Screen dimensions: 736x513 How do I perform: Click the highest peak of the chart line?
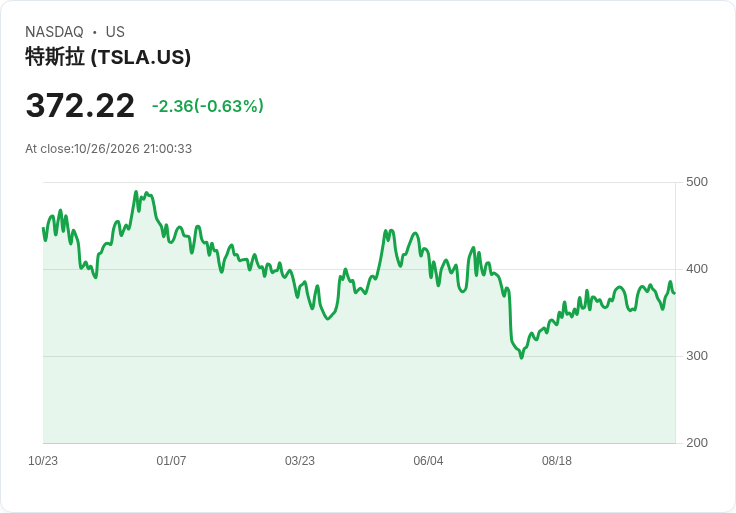[x=136, y=191]
